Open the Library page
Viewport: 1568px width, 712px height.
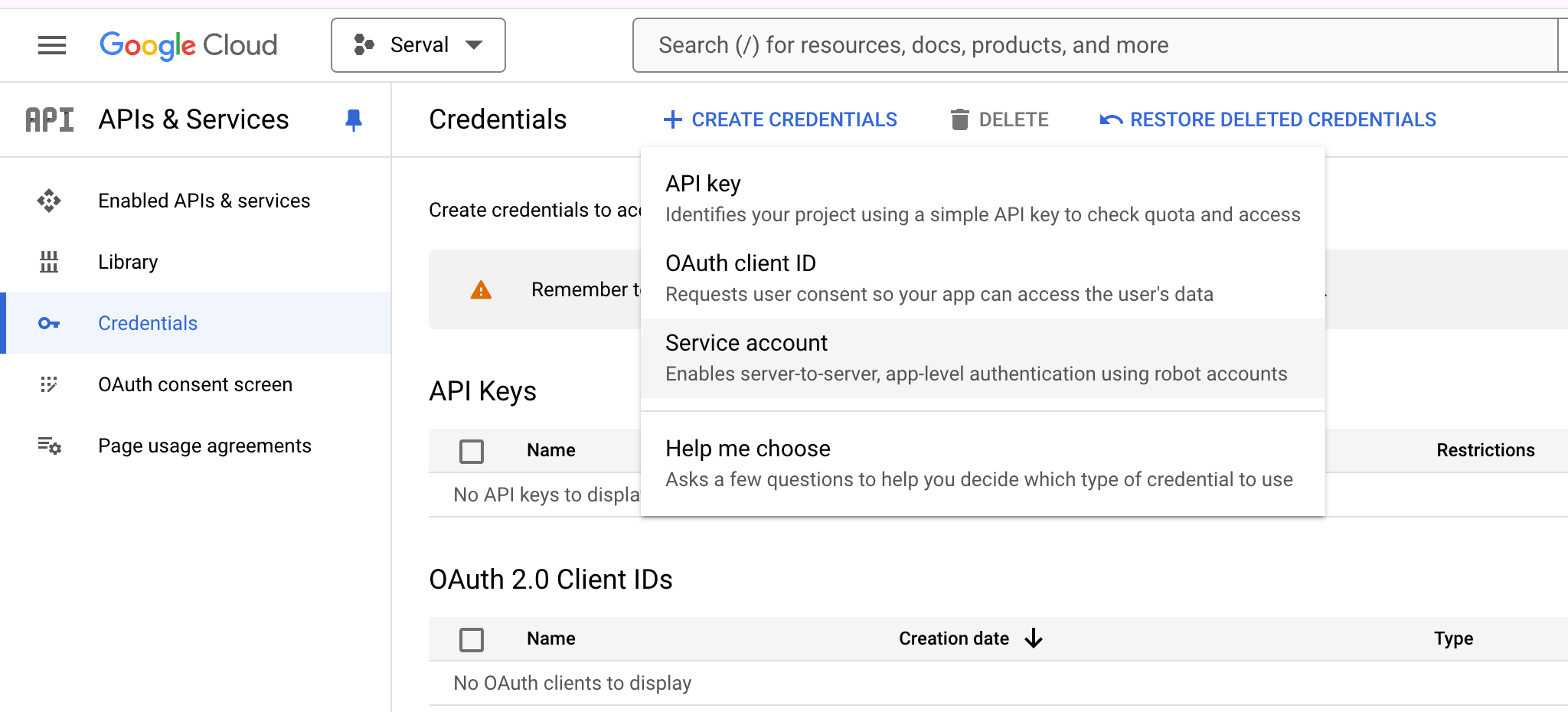pos(128,262)
